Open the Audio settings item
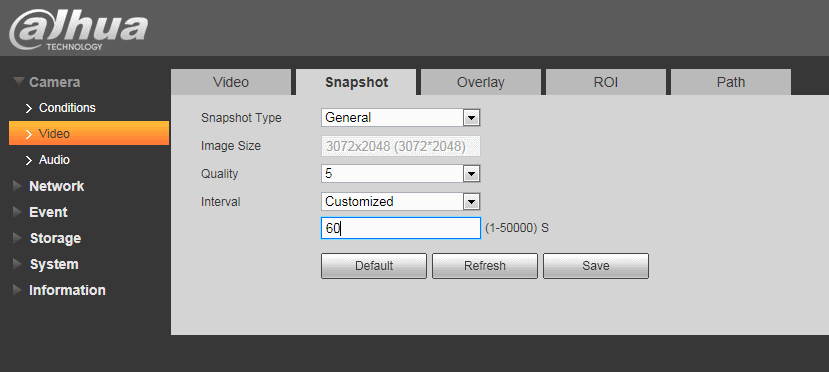Screen dimensions: 829x372 54,160
